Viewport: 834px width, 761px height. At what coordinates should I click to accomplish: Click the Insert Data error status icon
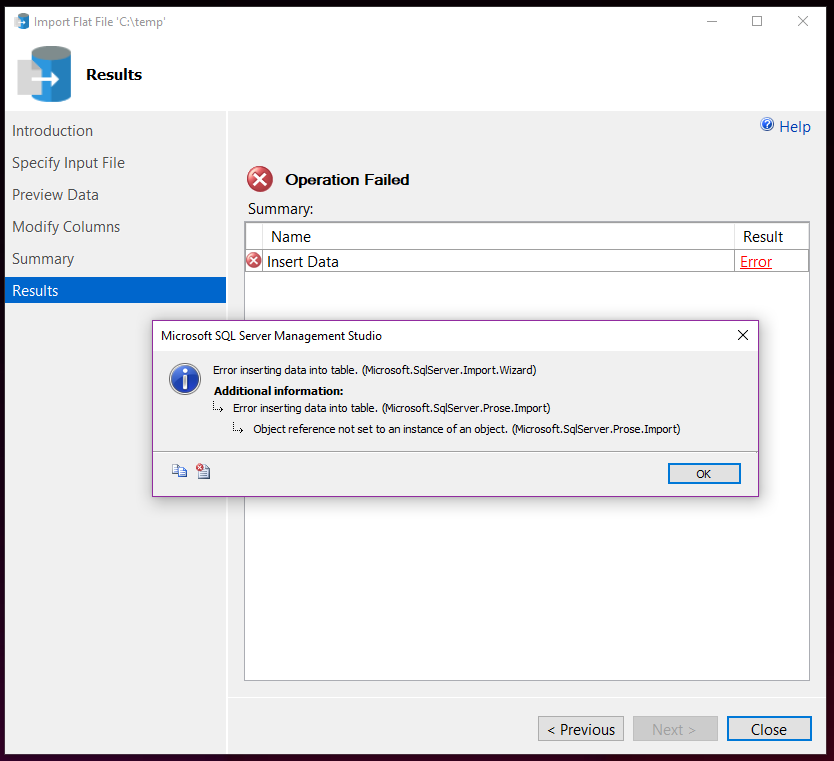coord(254,261)
